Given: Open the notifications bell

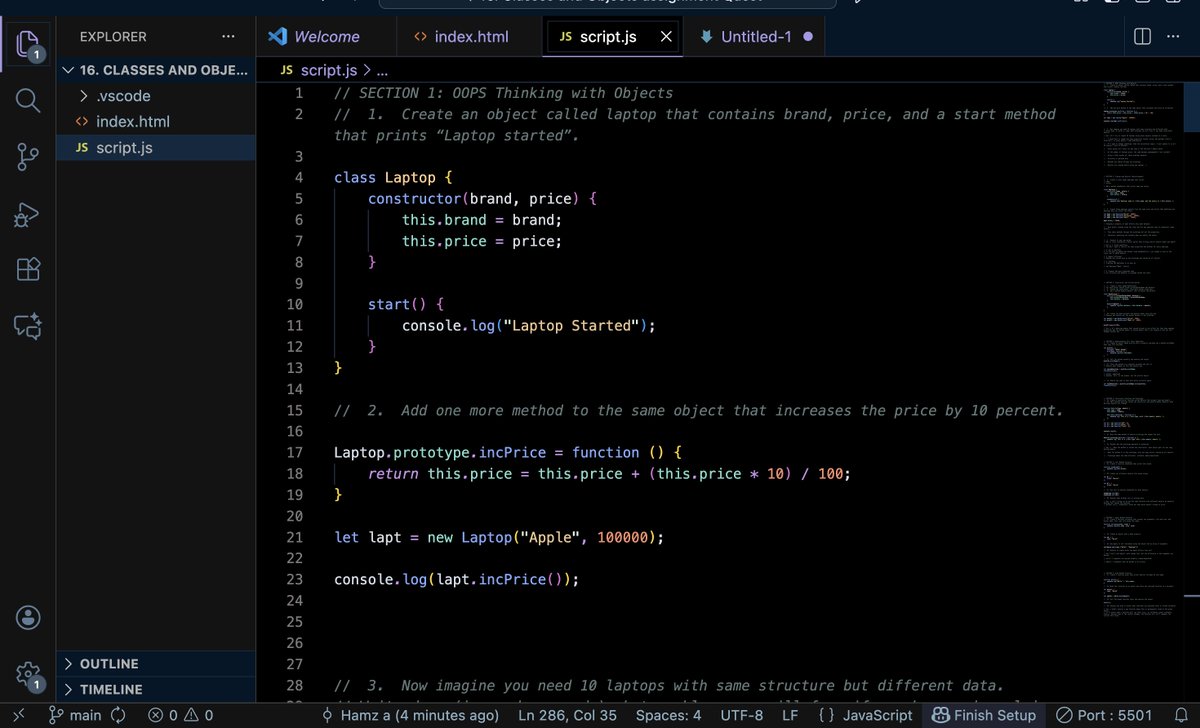Looking at the screenshot, I should click(1179, 715).
